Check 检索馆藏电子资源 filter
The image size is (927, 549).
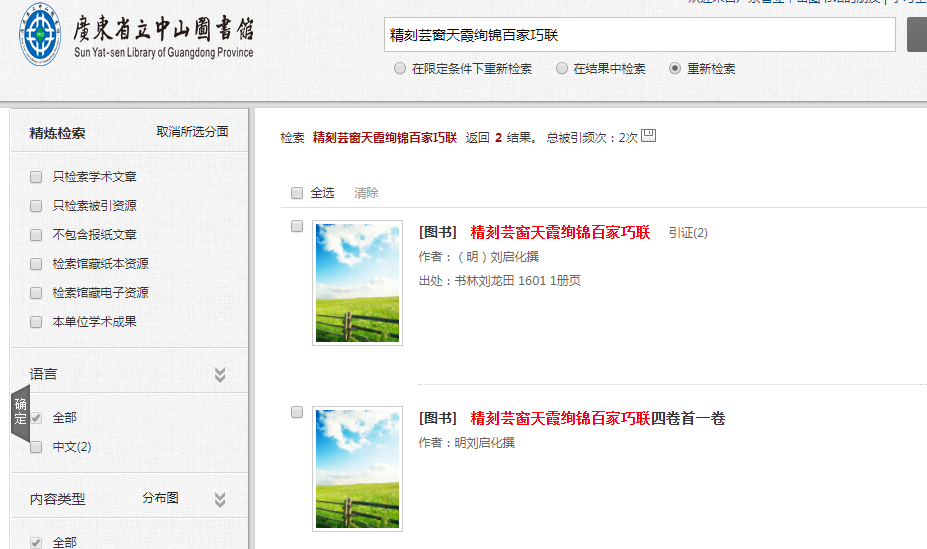pos(36,293)
